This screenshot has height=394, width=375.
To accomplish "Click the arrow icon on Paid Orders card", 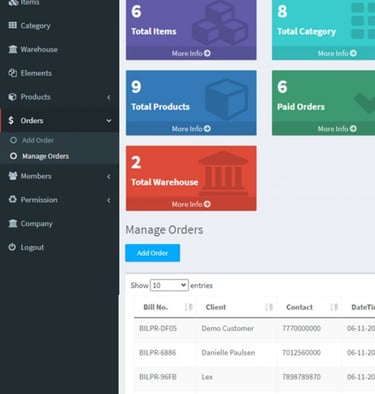I will point(353,128).
